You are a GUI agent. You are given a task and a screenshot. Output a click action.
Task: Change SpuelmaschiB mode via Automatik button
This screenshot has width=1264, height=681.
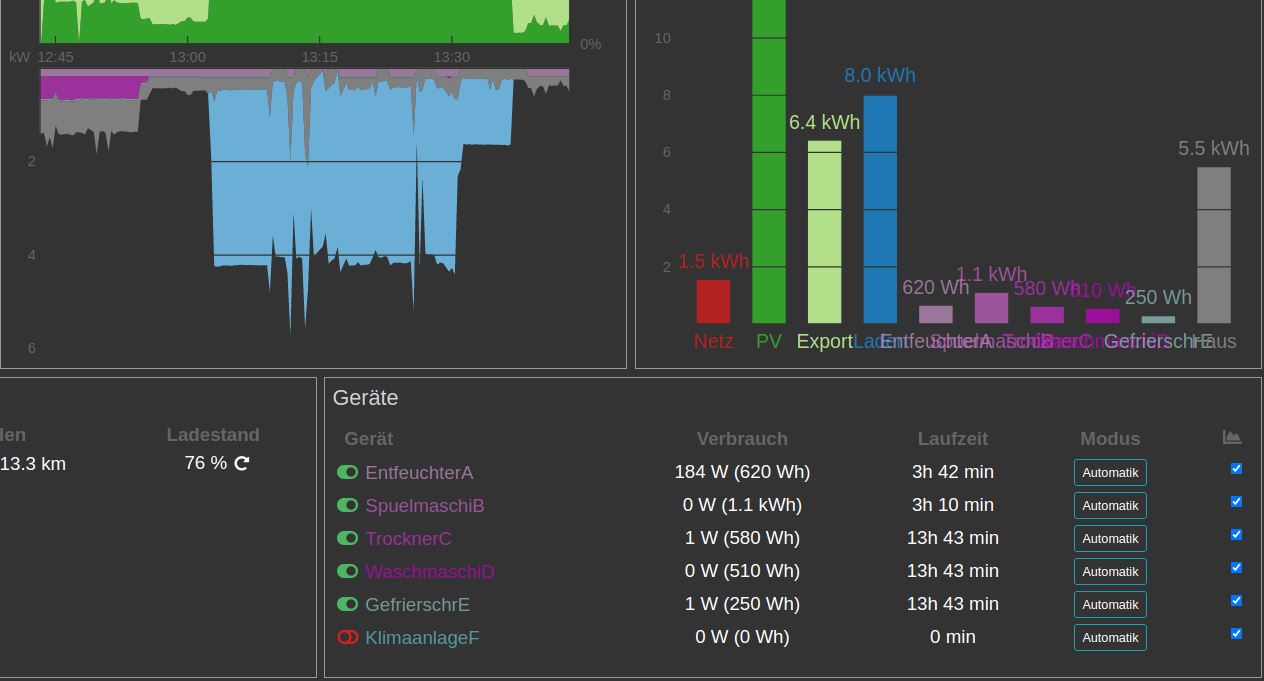(1110, 505)
